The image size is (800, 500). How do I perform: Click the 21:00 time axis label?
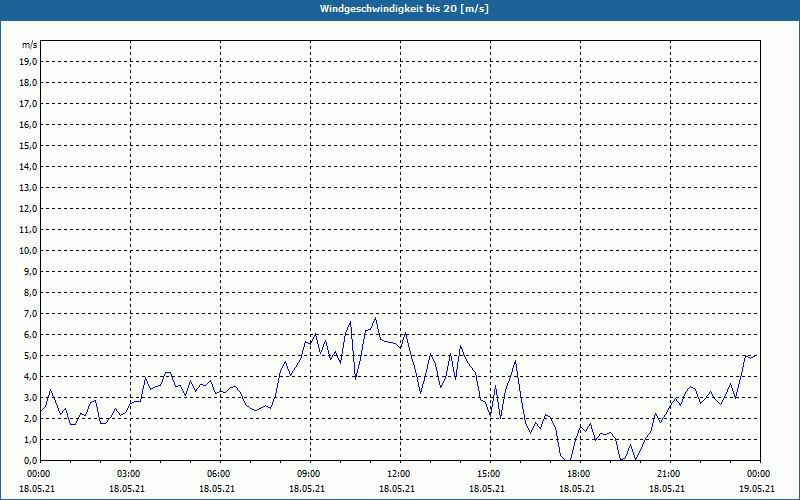point(670,474)
